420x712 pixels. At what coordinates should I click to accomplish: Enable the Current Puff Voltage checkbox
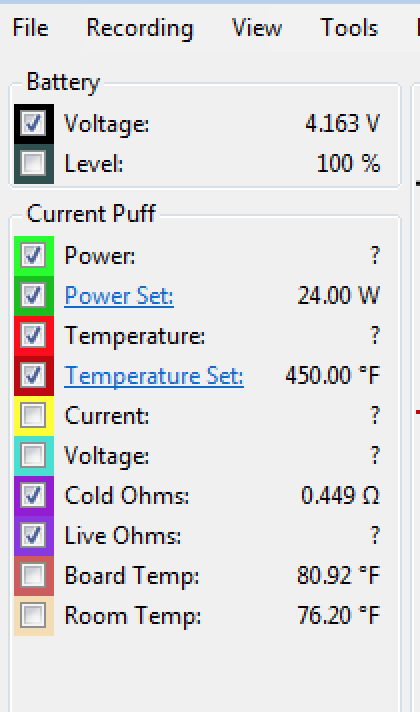(33, 455)
